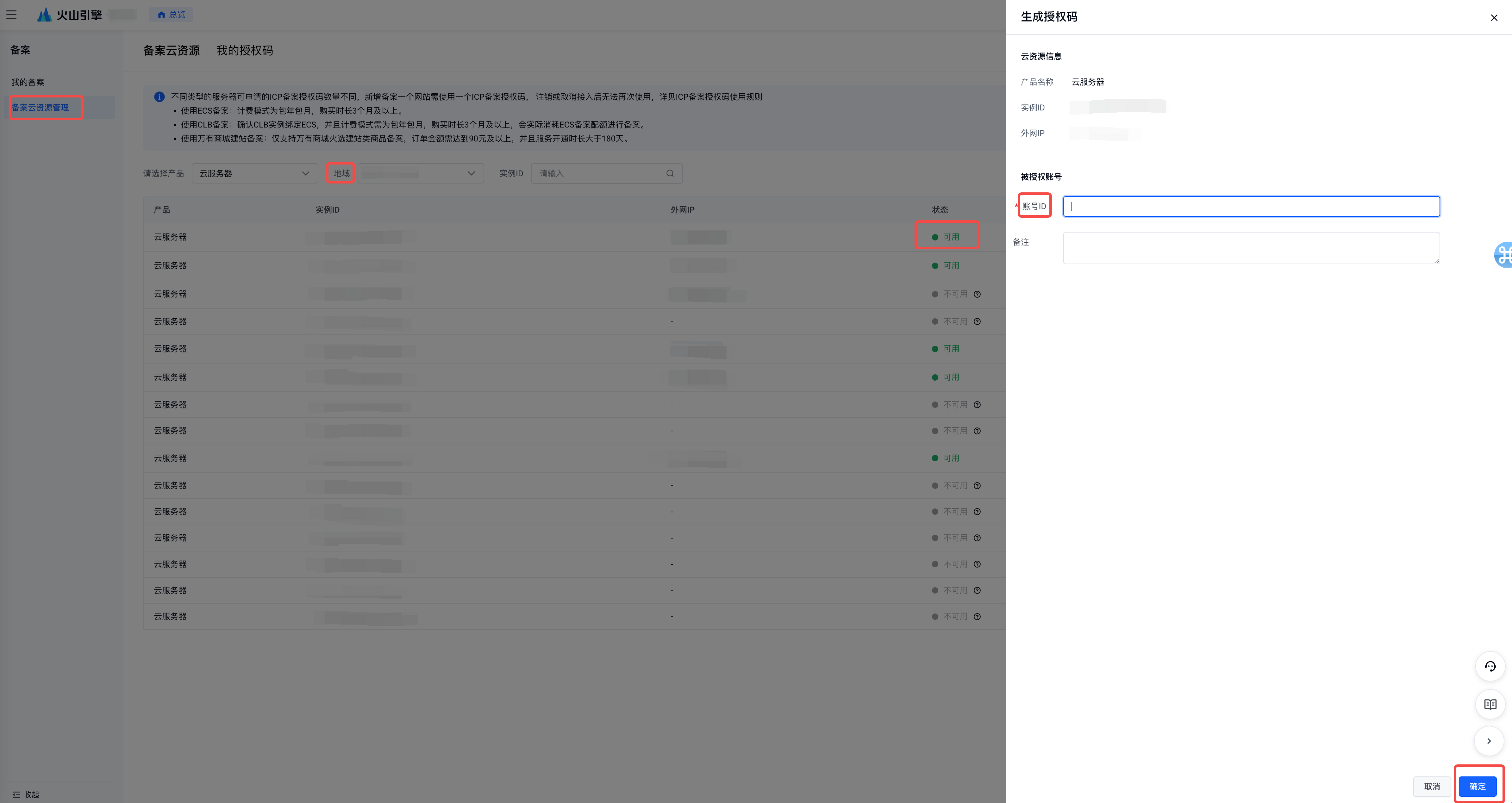1512x803 pixels.
Task: Open the documentation book icon
Action: click(x=1490, y=704)
